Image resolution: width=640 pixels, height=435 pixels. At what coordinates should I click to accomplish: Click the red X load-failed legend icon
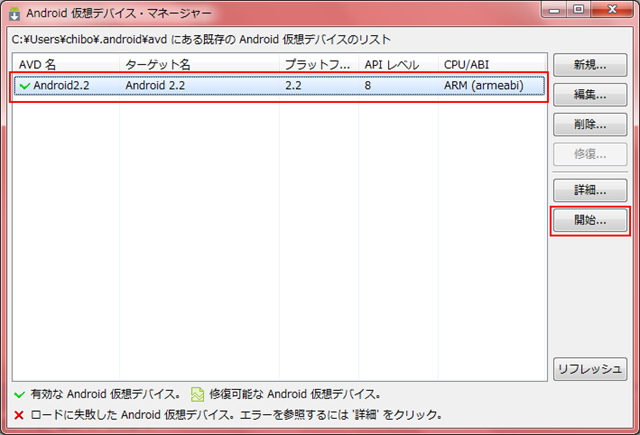point(19,415)
